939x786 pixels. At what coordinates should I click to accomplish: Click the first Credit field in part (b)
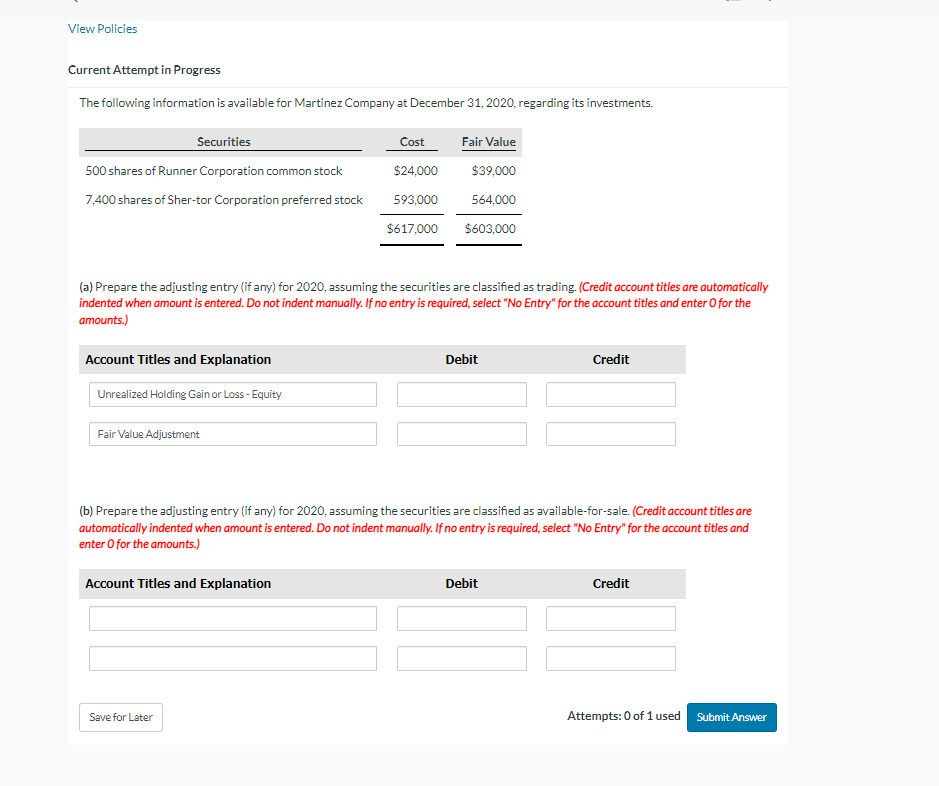pyautogui.click(x=610, y=618)
